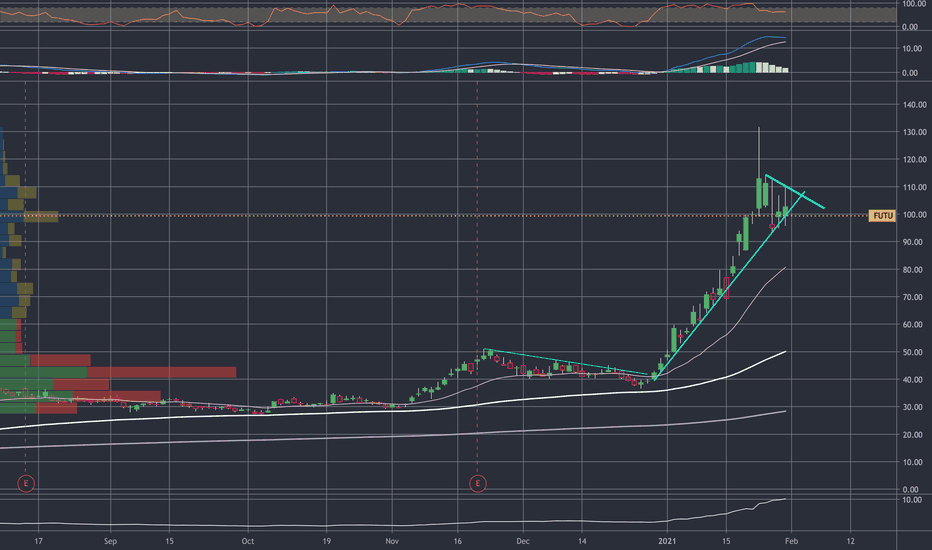932x550 pixels.
Task: Click the FUTU price label on axis
Action: point(883,215)
